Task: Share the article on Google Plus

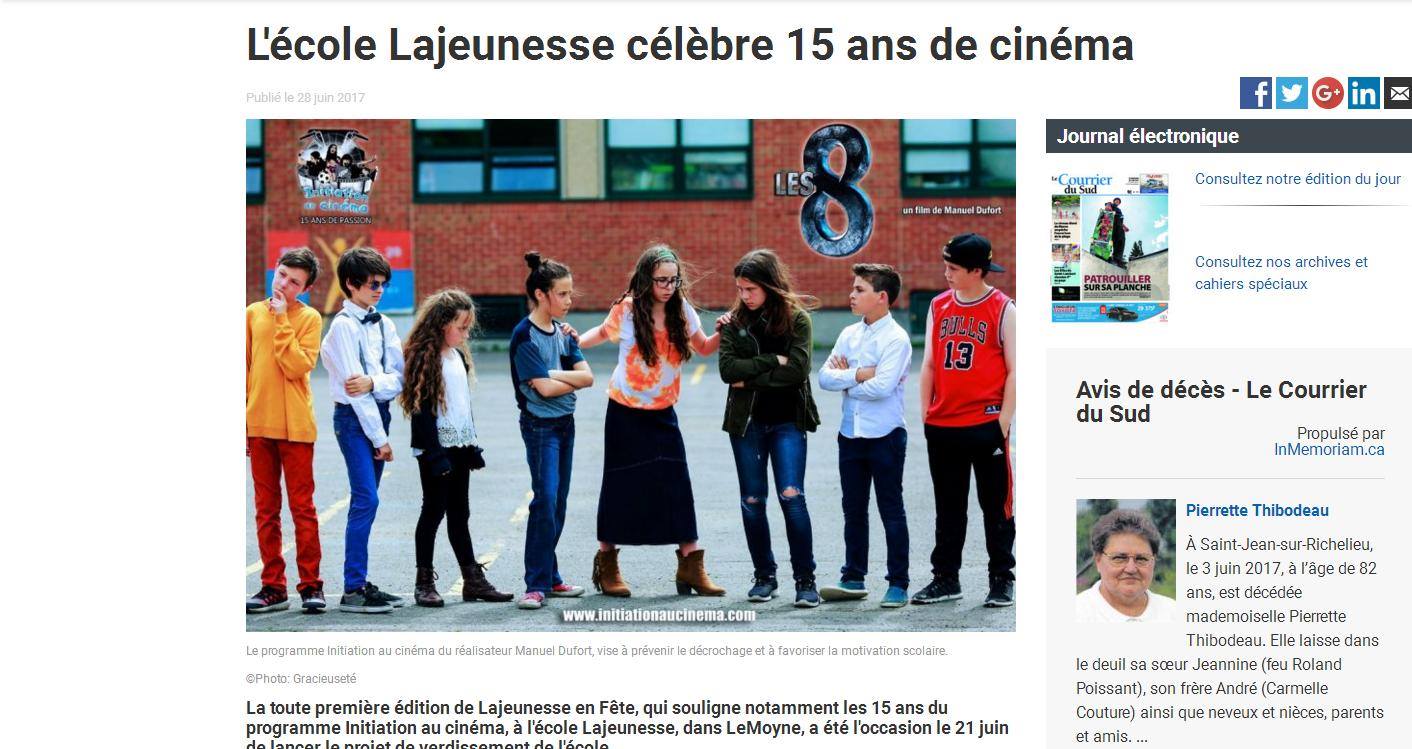Action: tap(1327, 93)
